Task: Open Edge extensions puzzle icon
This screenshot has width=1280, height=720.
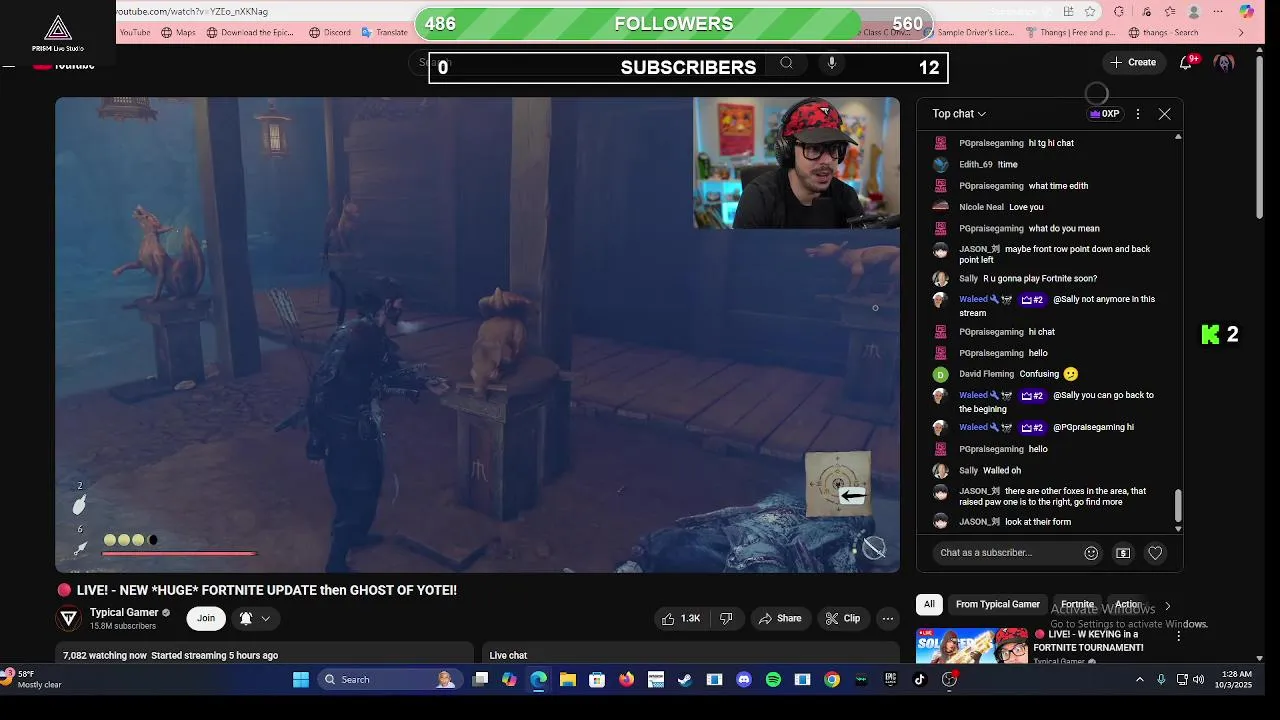Action: click(1118, 12)
